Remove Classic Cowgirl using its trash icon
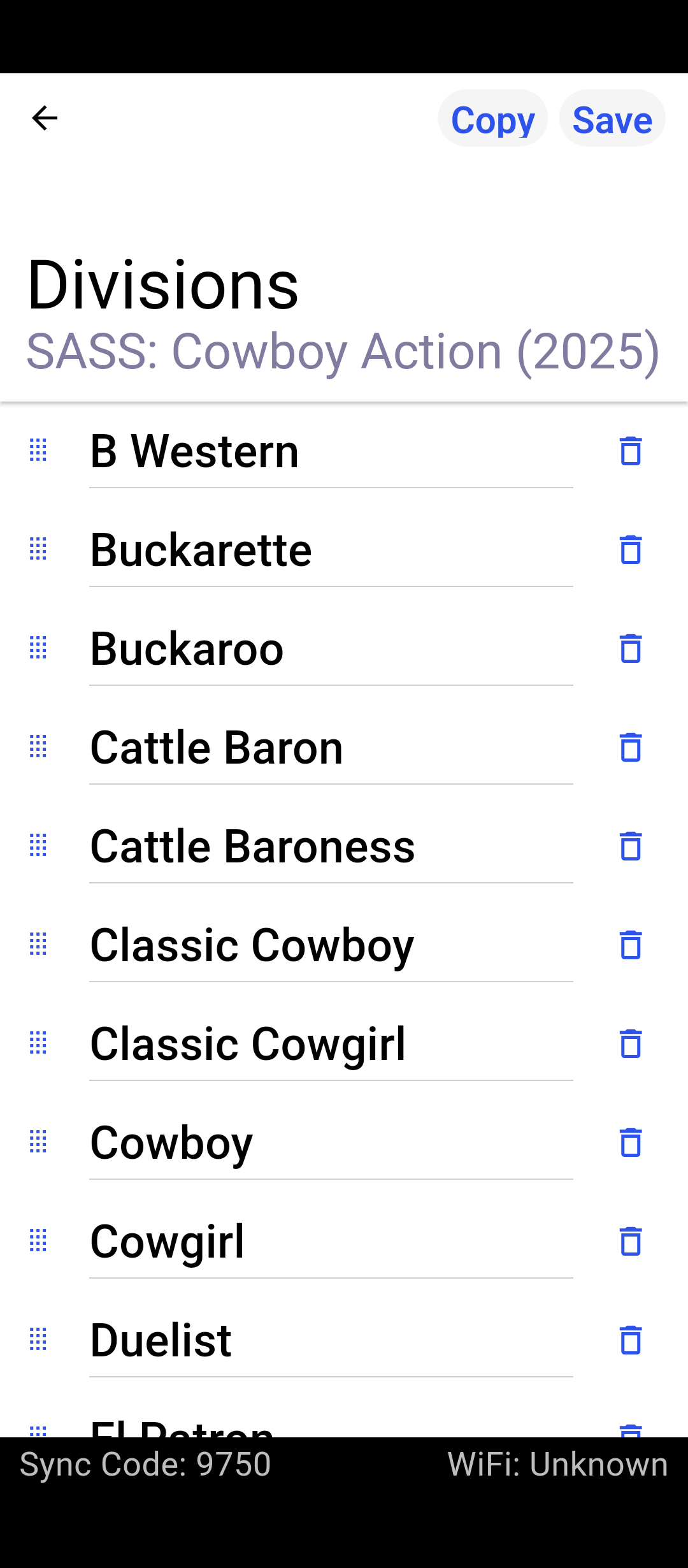Viewport: 688px width, 1568px height. tap(631, 1043)
